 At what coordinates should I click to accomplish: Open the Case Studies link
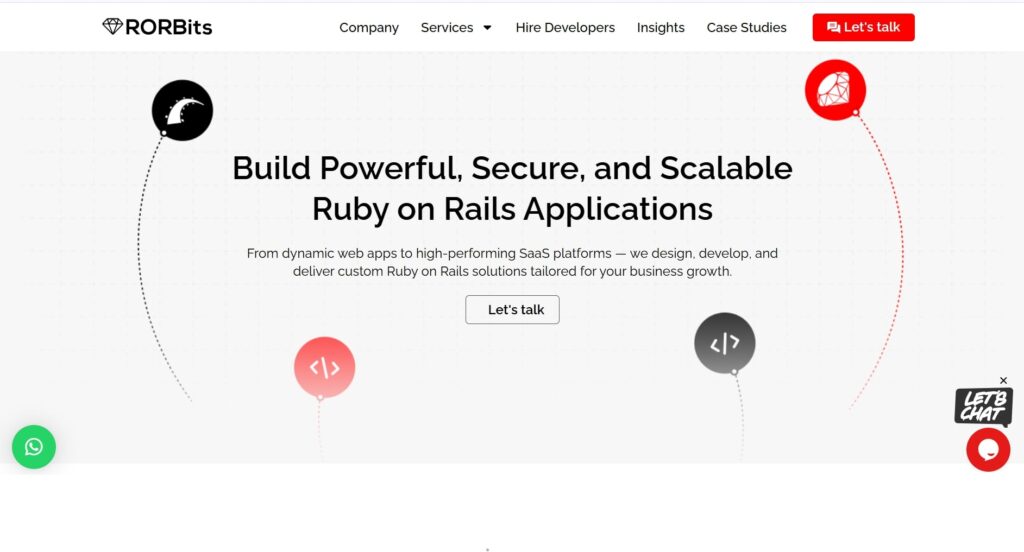click(x=746, y=28)
